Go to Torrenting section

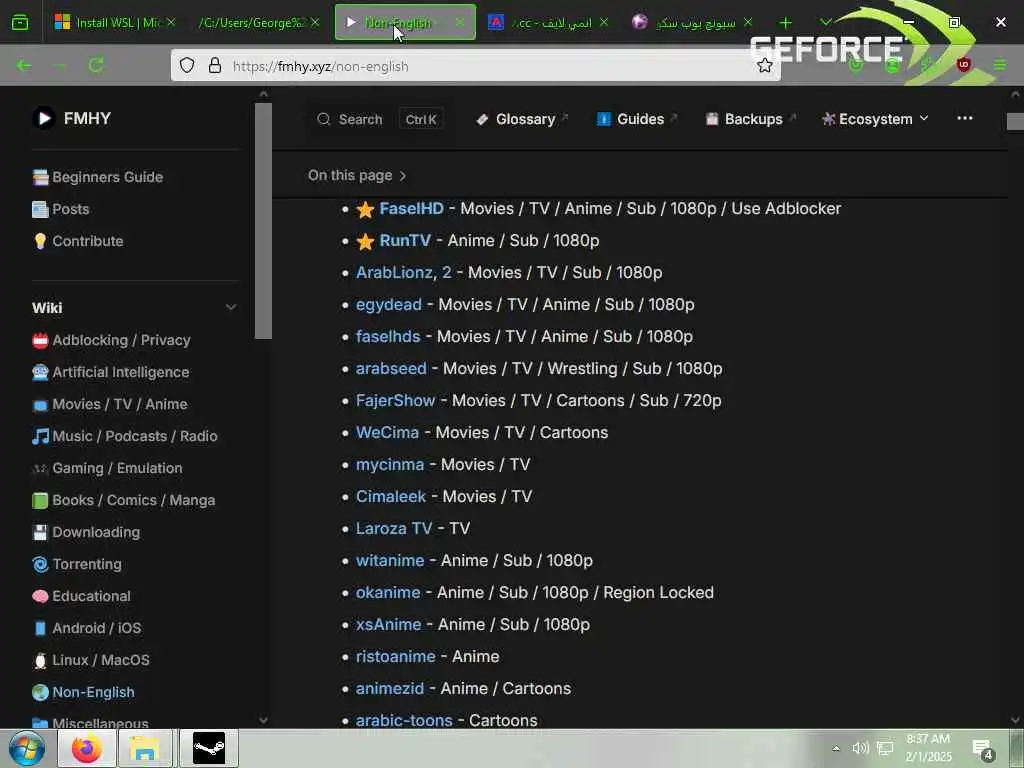pyautogui.click(x=77, y=564)
